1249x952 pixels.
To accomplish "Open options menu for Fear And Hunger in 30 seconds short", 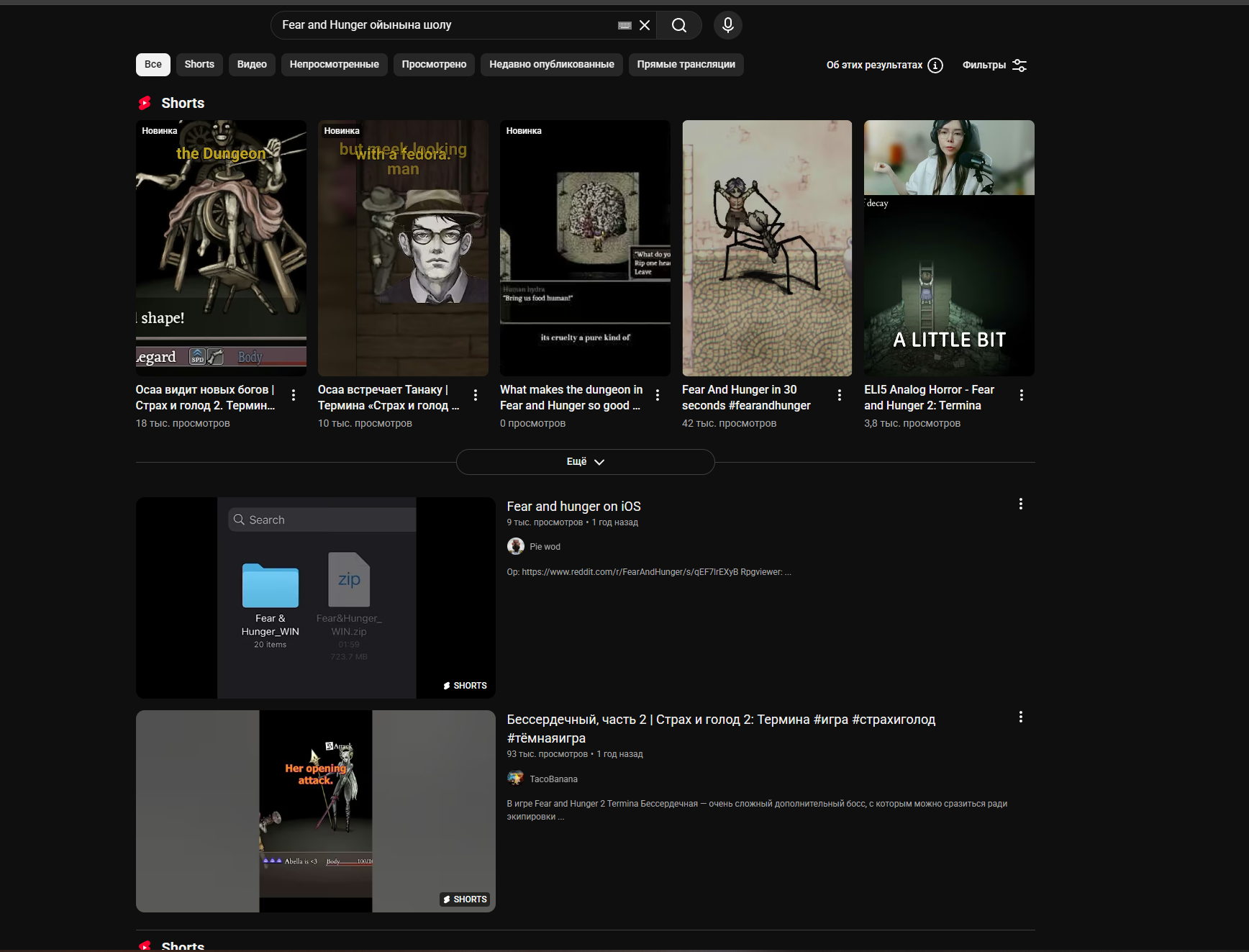I will [x=839, y=395].
